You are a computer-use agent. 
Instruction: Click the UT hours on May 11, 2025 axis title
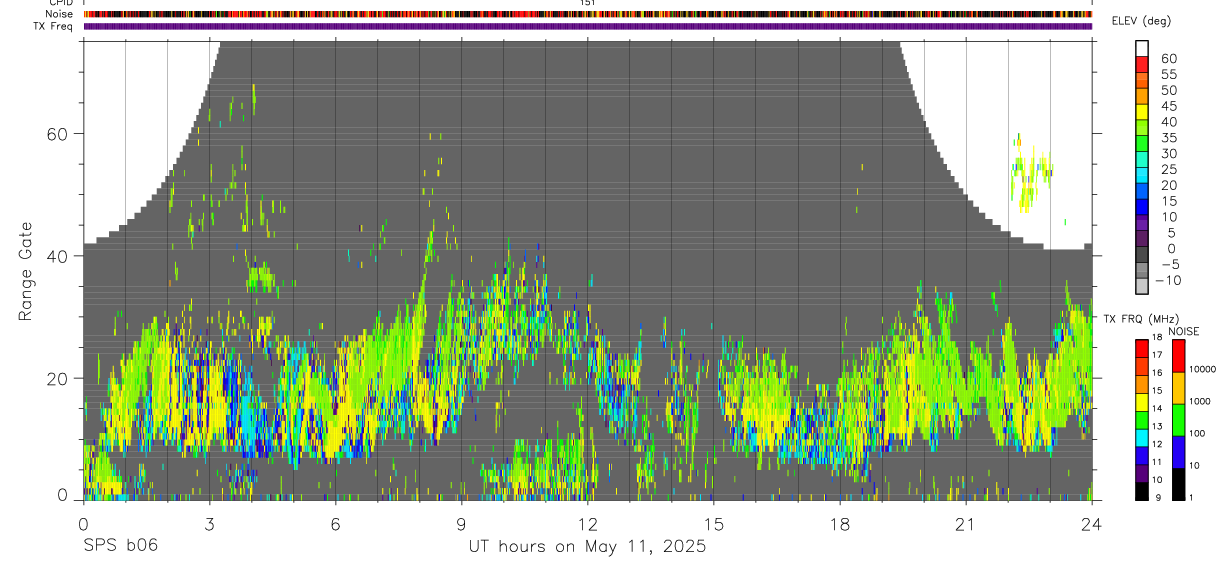pyautogui.click(x=587, y=547)
